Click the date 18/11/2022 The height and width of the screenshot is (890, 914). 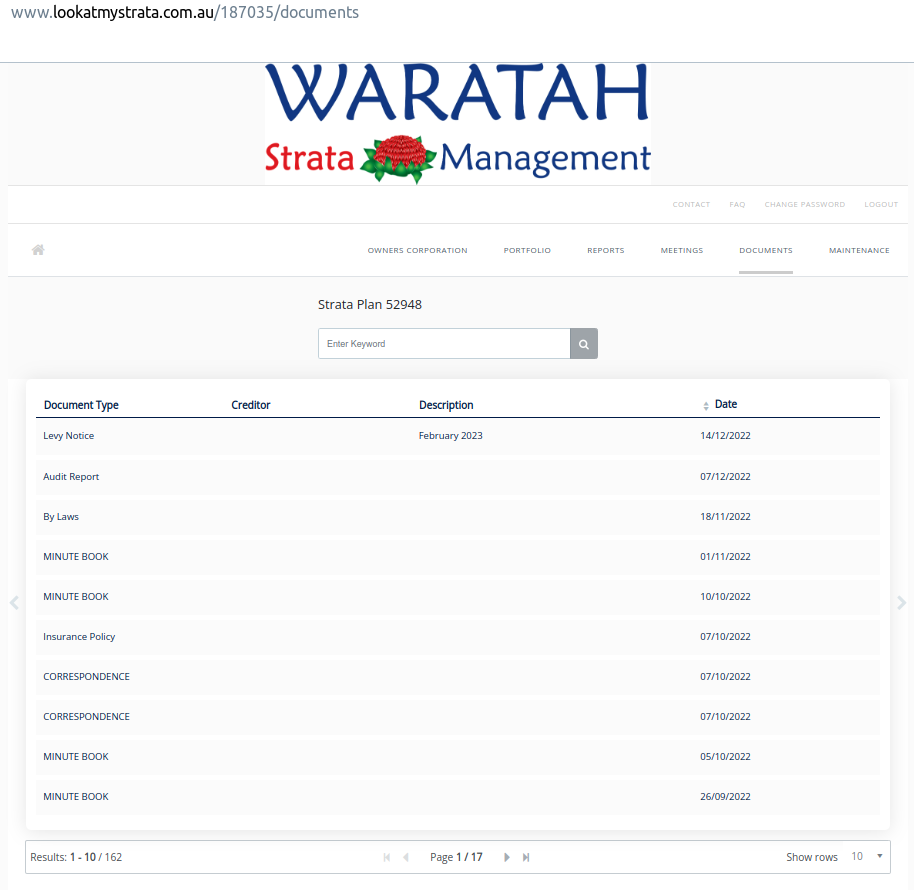click(x=725, y=517)
